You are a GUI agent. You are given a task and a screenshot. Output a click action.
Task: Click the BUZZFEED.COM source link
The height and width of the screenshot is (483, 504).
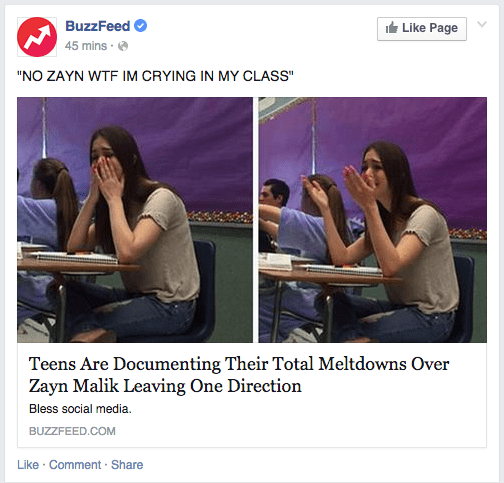coord(72,431)
